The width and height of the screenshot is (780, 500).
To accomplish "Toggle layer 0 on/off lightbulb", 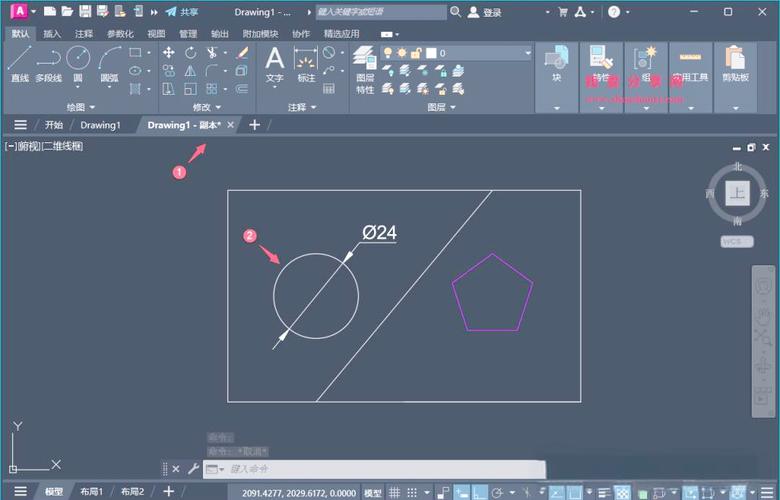I will tap(388, 53).
